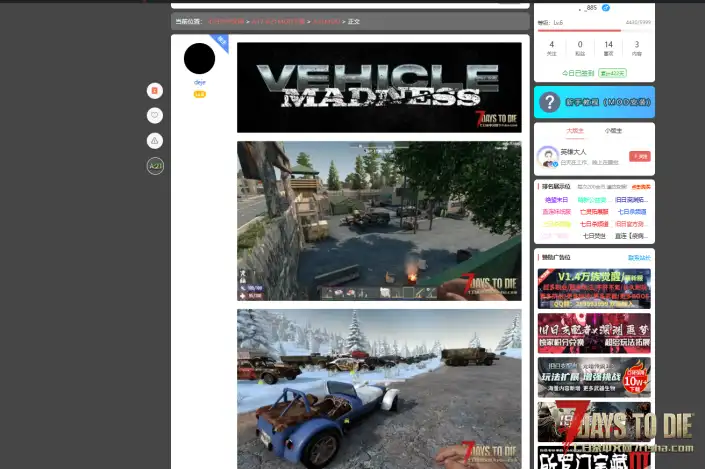The width and height of the screenshot is (705, 469).
Task: Click the 正文 breadcrumb text
Action: click(354, 22)
